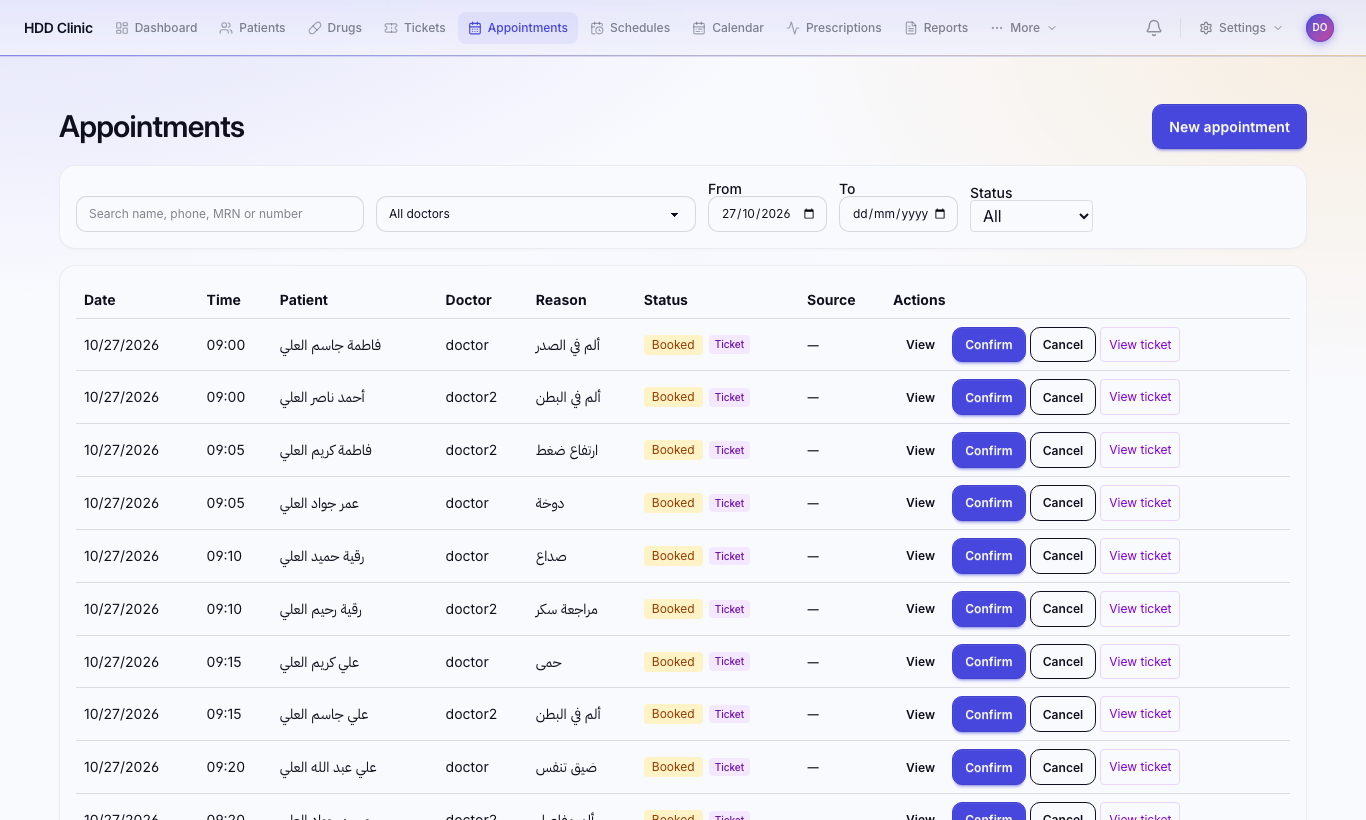
Task: Go to the Patients page
Action: pos(252,28)
